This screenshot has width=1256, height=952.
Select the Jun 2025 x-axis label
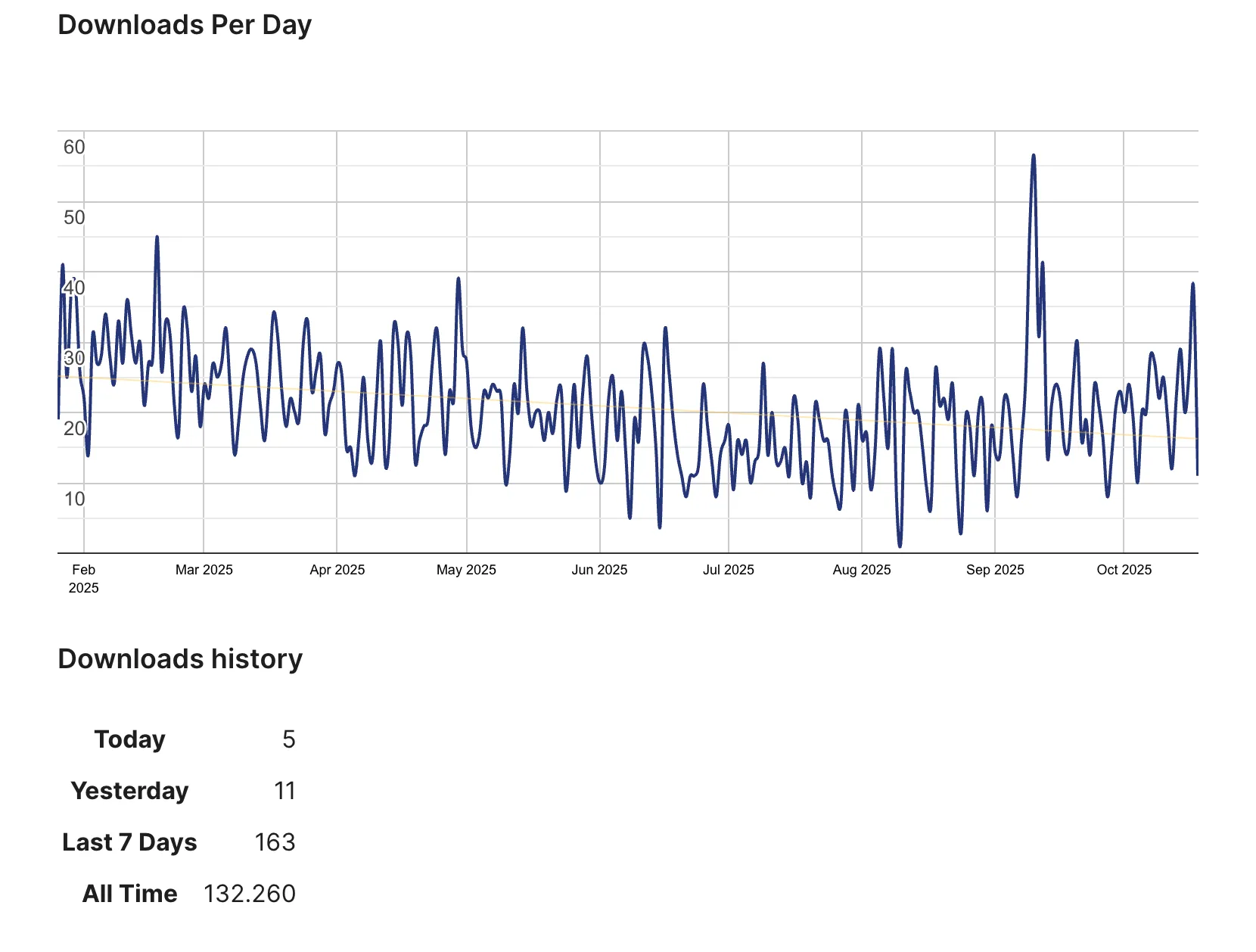click(599, 570)
